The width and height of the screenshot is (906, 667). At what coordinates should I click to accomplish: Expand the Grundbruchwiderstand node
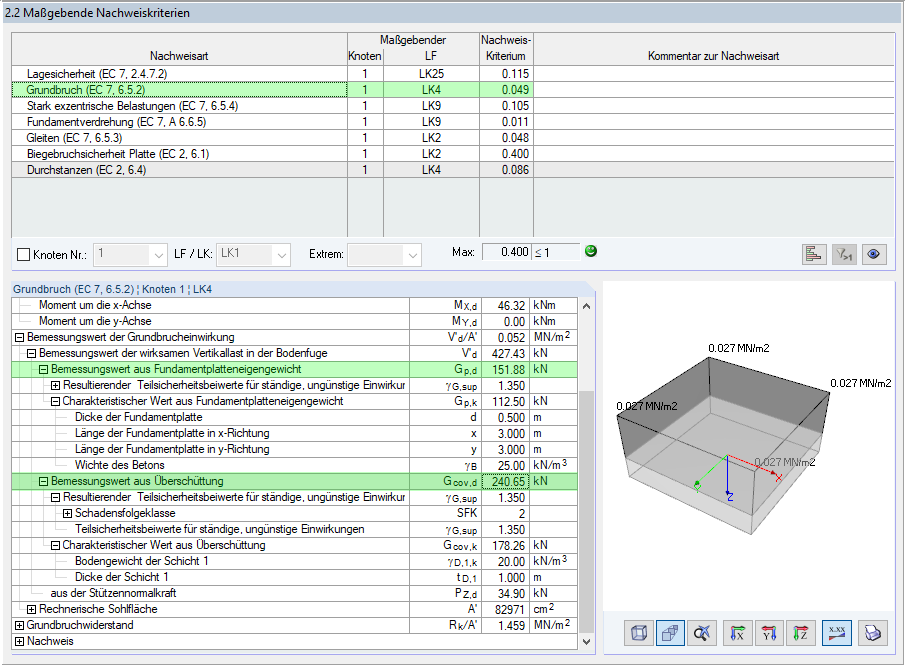[x=19, y=626]
